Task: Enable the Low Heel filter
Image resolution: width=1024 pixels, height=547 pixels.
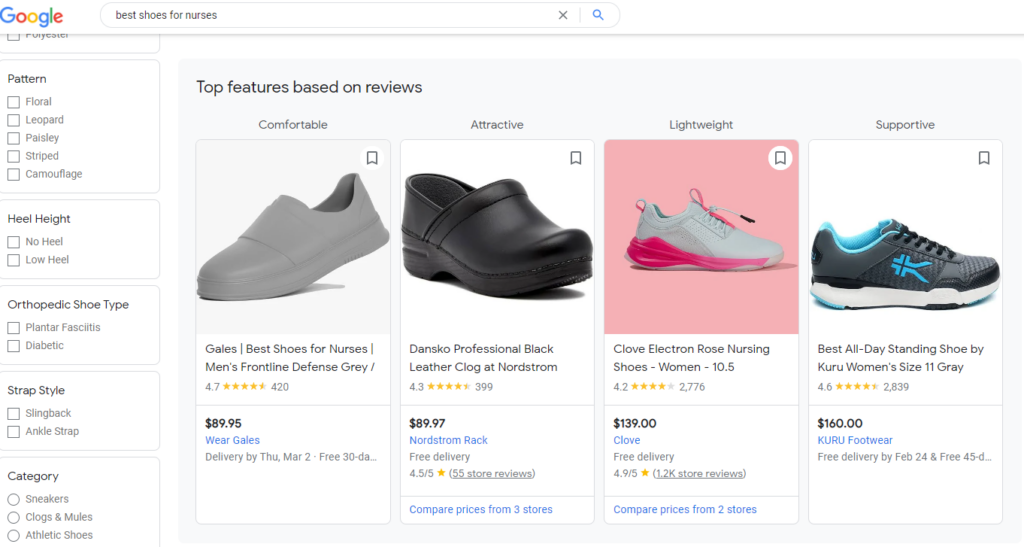Action: coord(14,260)
